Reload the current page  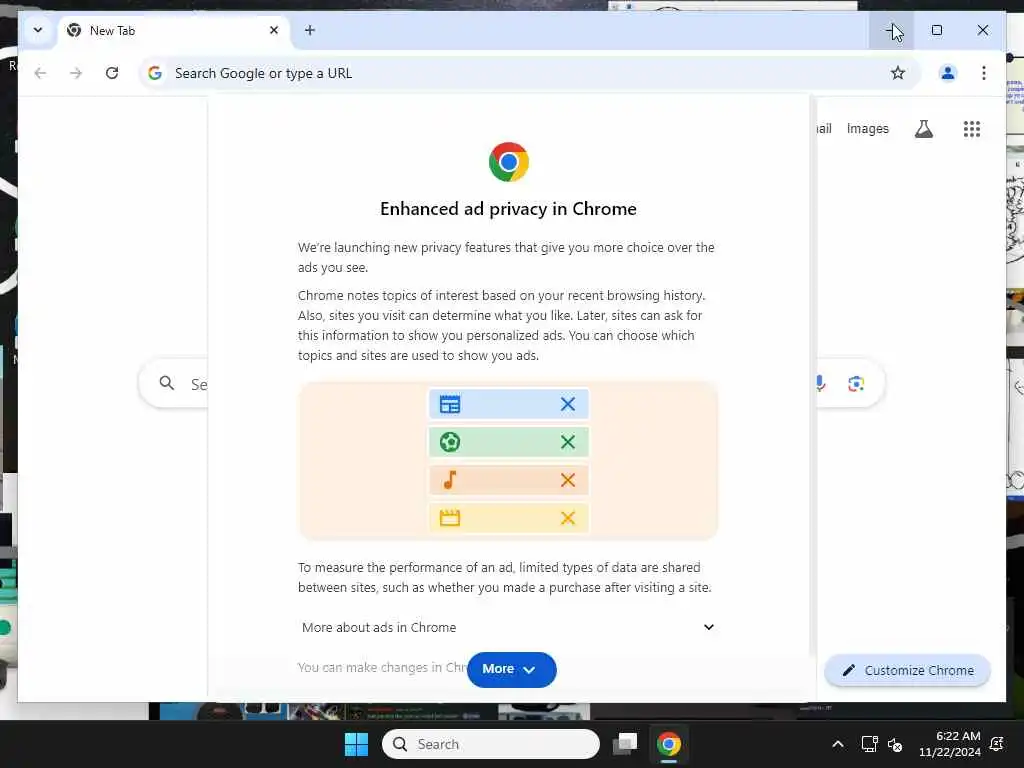click(112, 73)
